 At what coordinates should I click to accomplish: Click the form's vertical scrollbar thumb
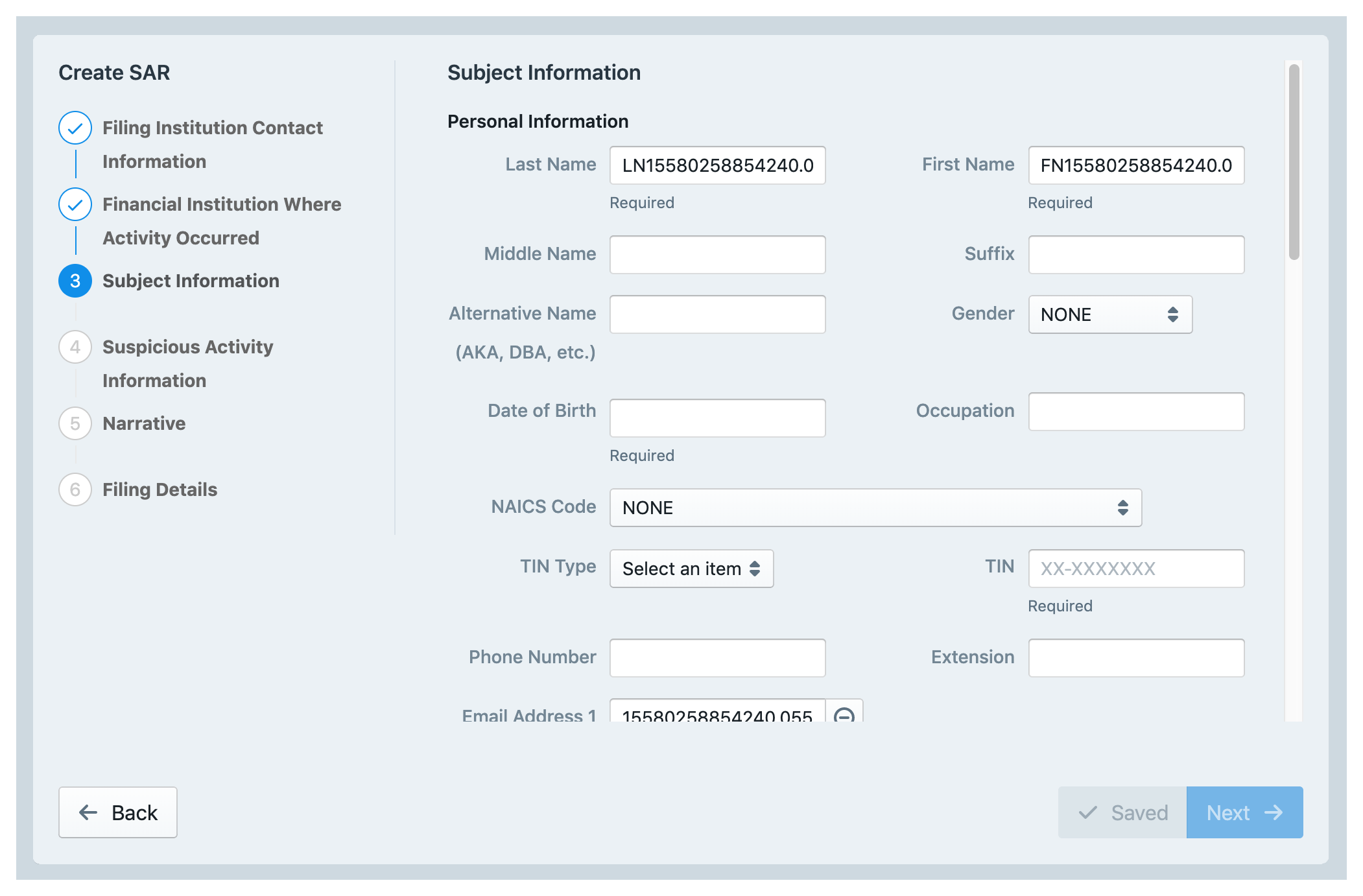point(1294,162)
